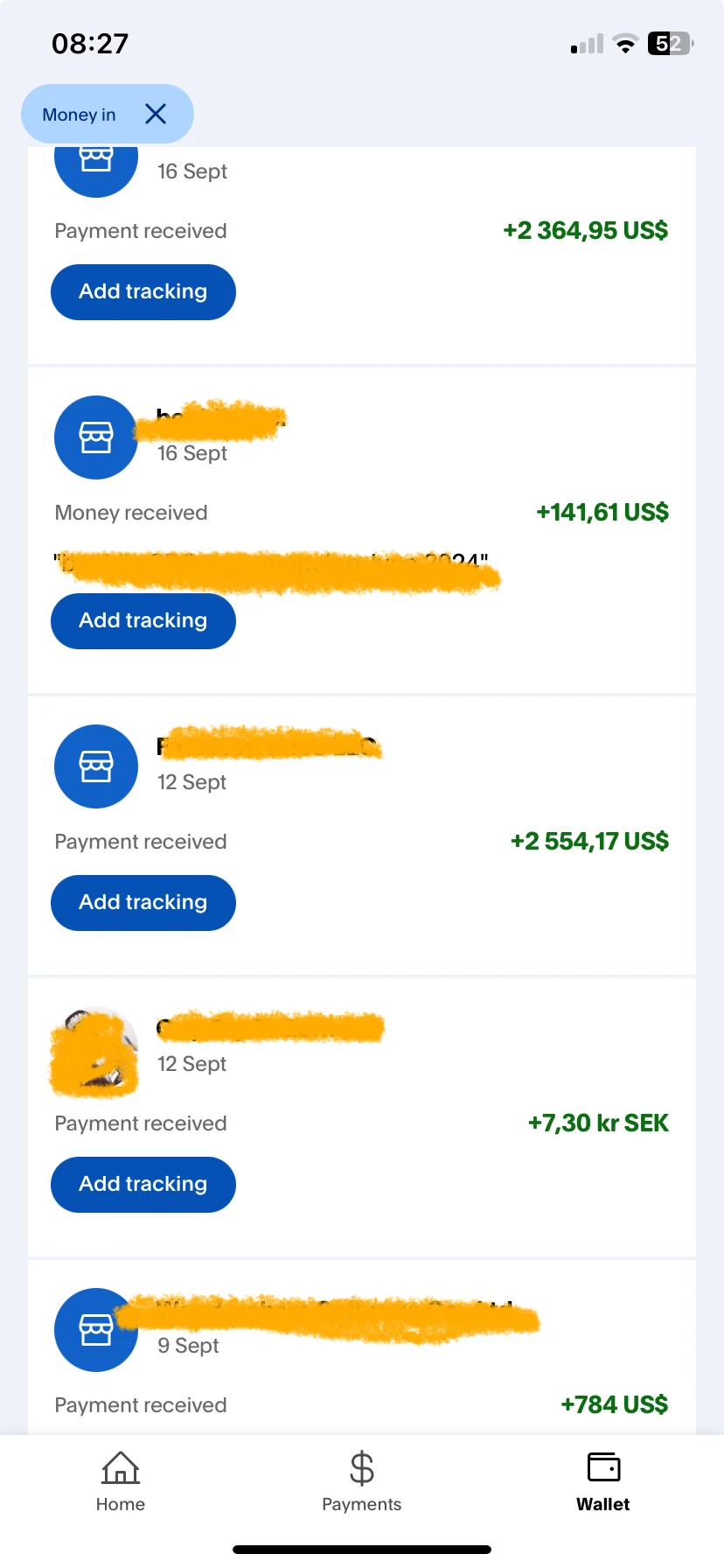Switch to the Payments tab label
This screenshot has width=724, height=1568.
361,1504
